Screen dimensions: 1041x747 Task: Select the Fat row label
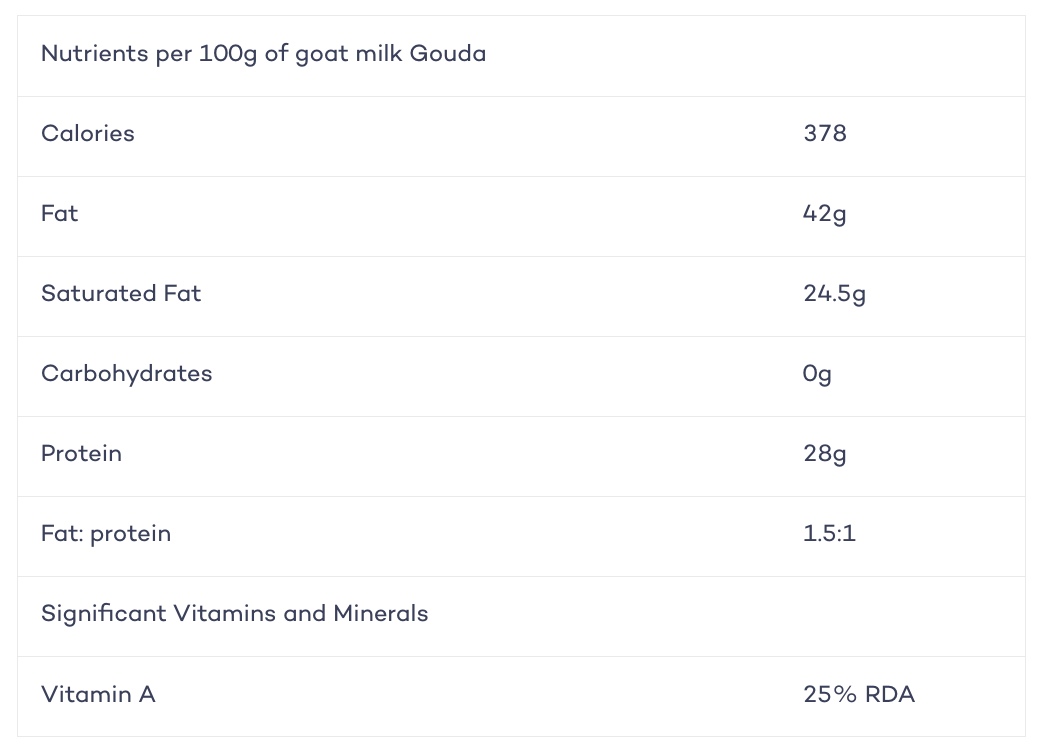point(60,214)
